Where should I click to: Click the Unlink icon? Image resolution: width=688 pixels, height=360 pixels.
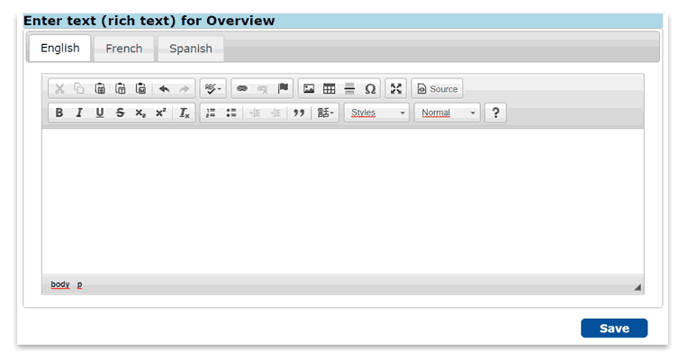pos(262,89)
